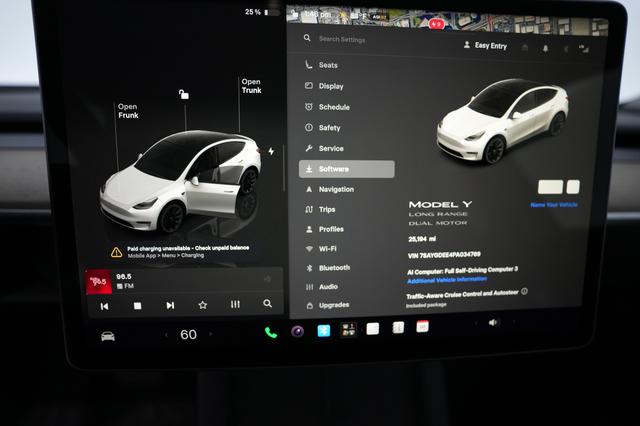This screenshot has width=640, height=426.
Task: Tap the speaker volume icon
Action: coord(493,322)
